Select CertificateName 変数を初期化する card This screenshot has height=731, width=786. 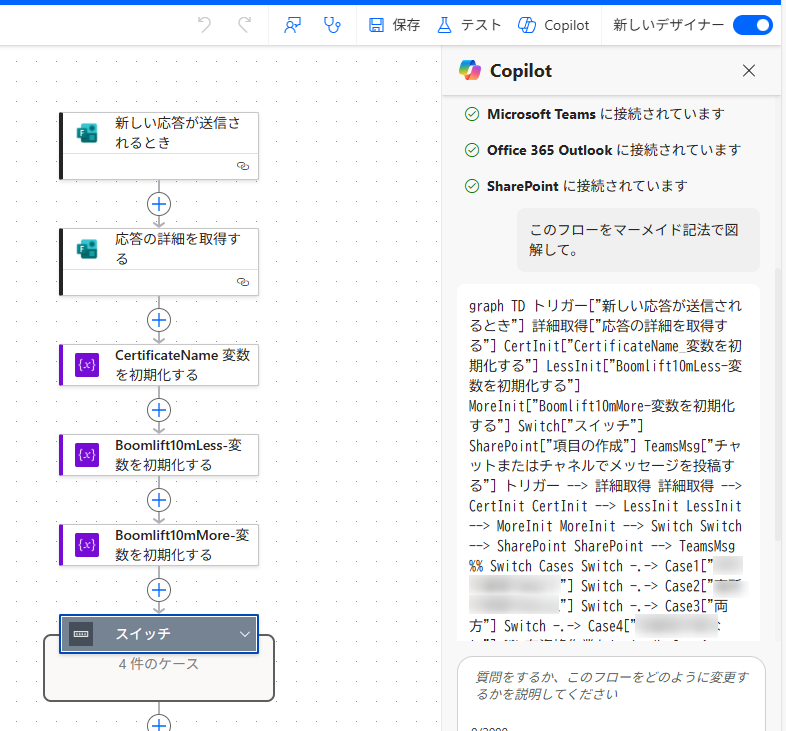[159, 365]
